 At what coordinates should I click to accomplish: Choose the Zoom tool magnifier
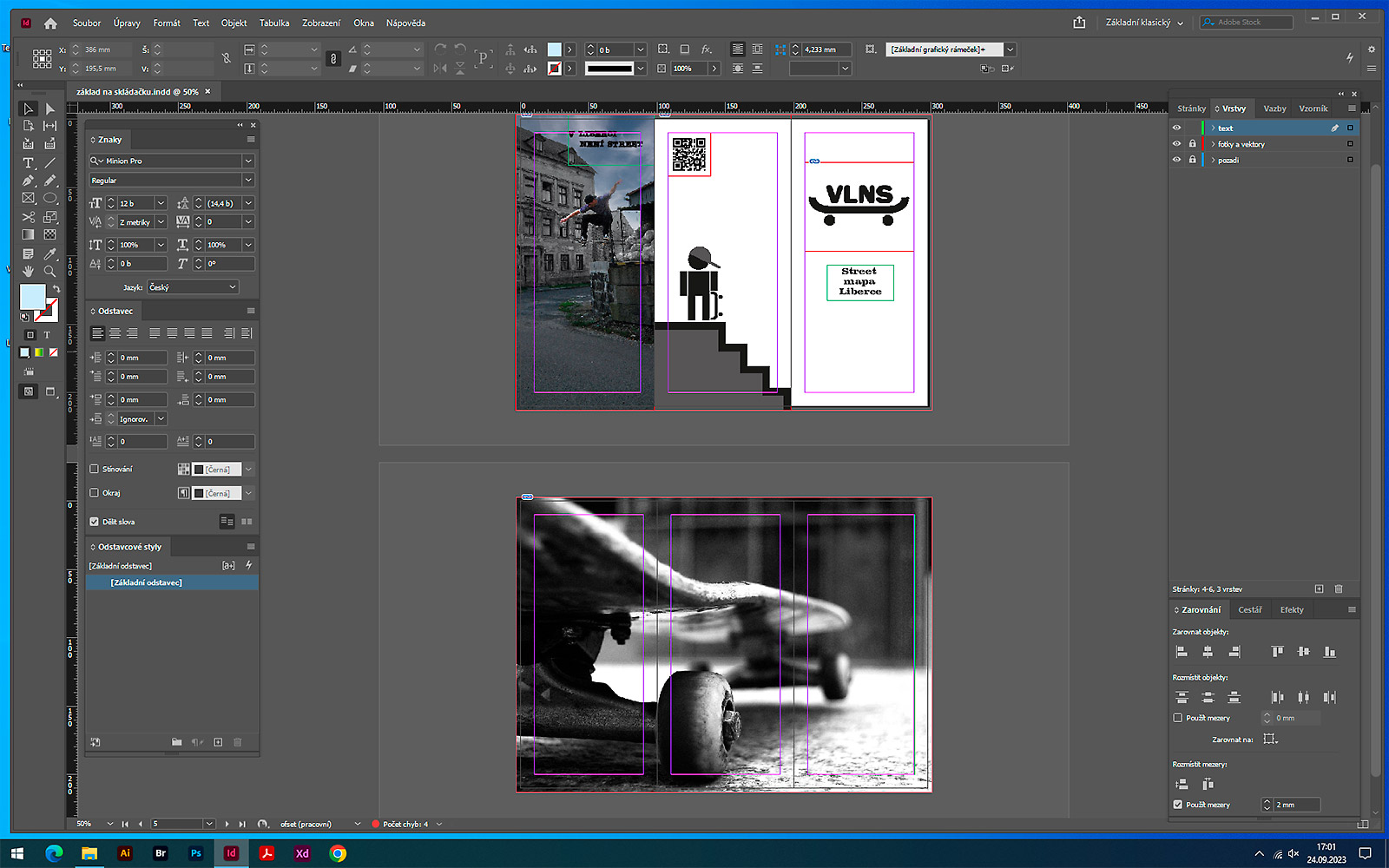click(x=49, y=272)
